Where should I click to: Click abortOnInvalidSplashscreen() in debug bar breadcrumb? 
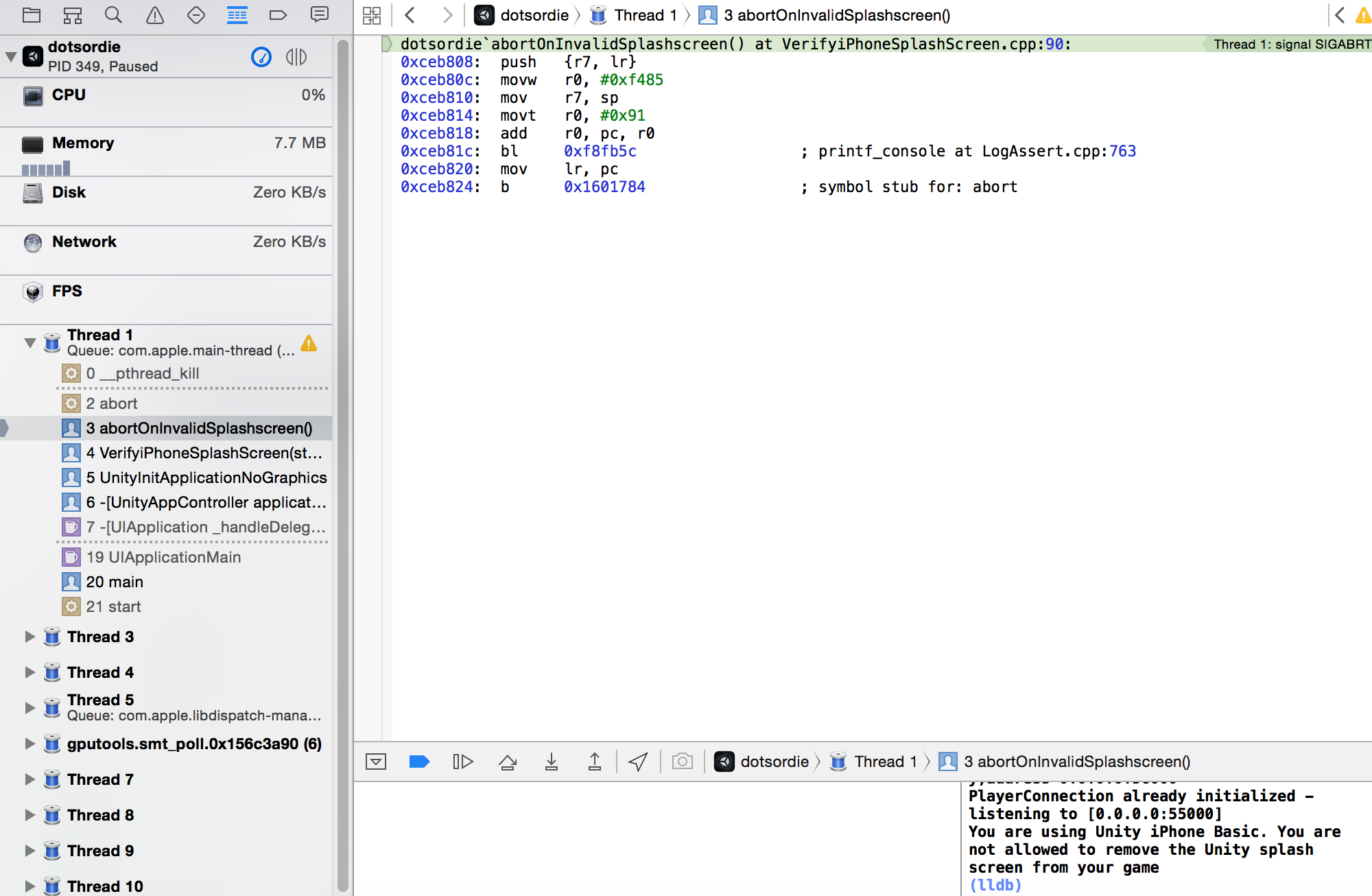1064,762
